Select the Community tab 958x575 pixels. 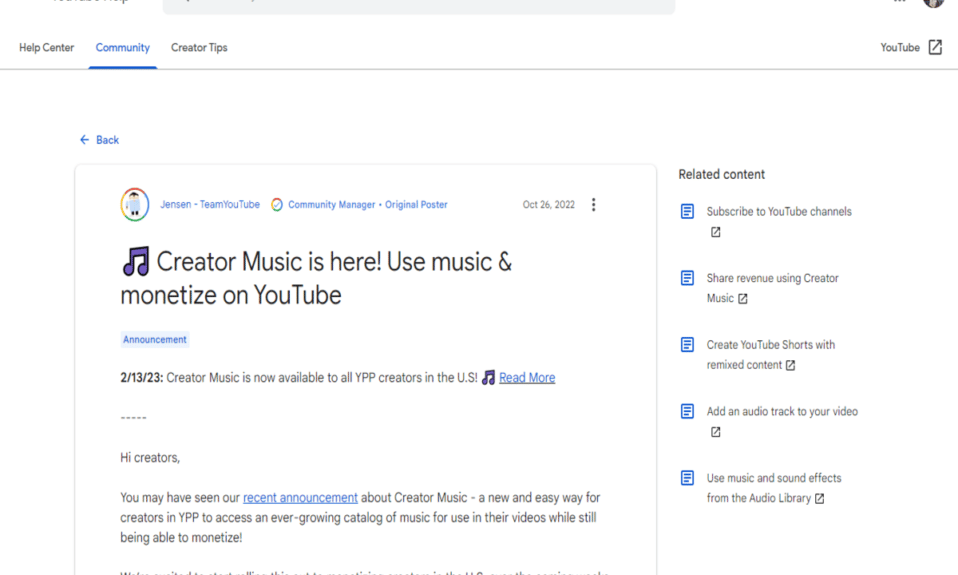click(x=122, y=48)
